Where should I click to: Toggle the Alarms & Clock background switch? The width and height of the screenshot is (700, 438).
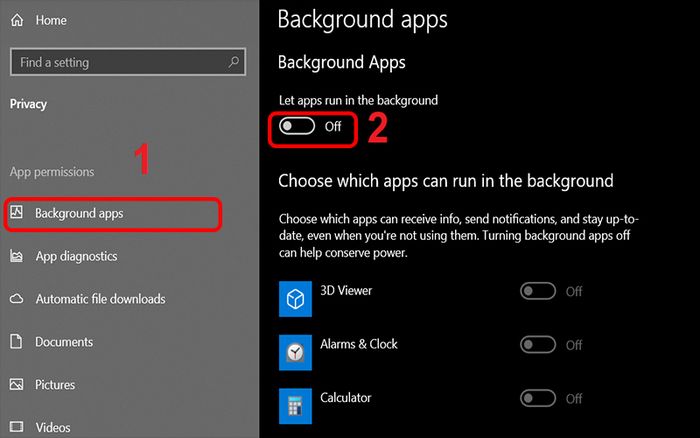pyautogui.click(x=538, y=345)
